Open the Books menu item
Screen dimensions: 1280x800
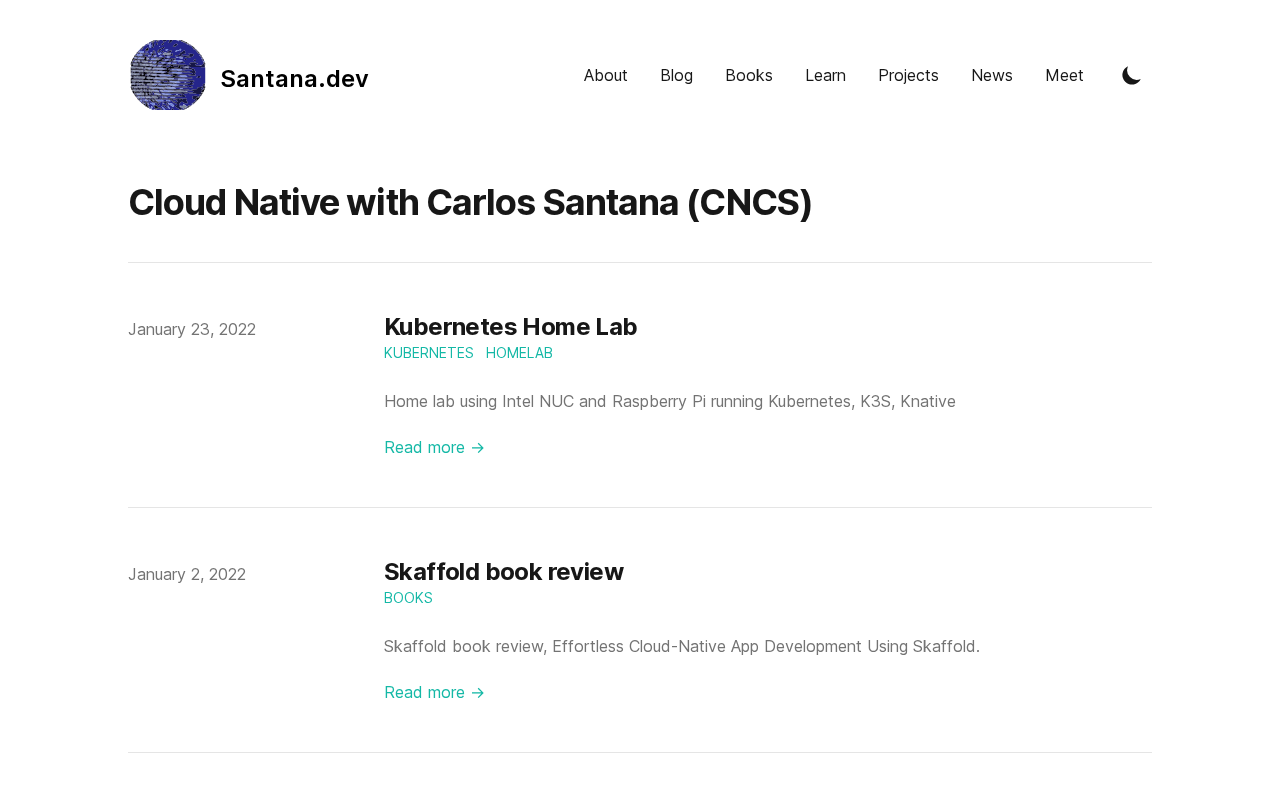[748, 75]
